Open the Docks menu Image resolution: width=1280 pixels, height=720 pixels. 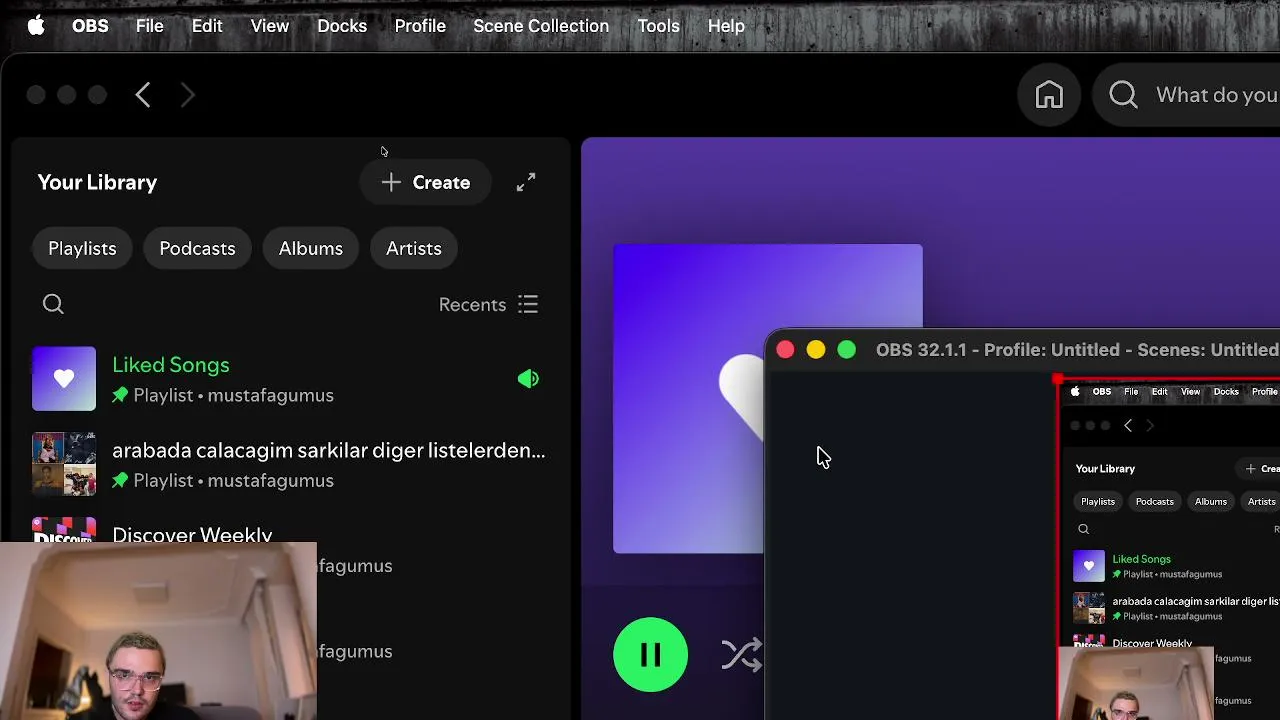[342, 26]
